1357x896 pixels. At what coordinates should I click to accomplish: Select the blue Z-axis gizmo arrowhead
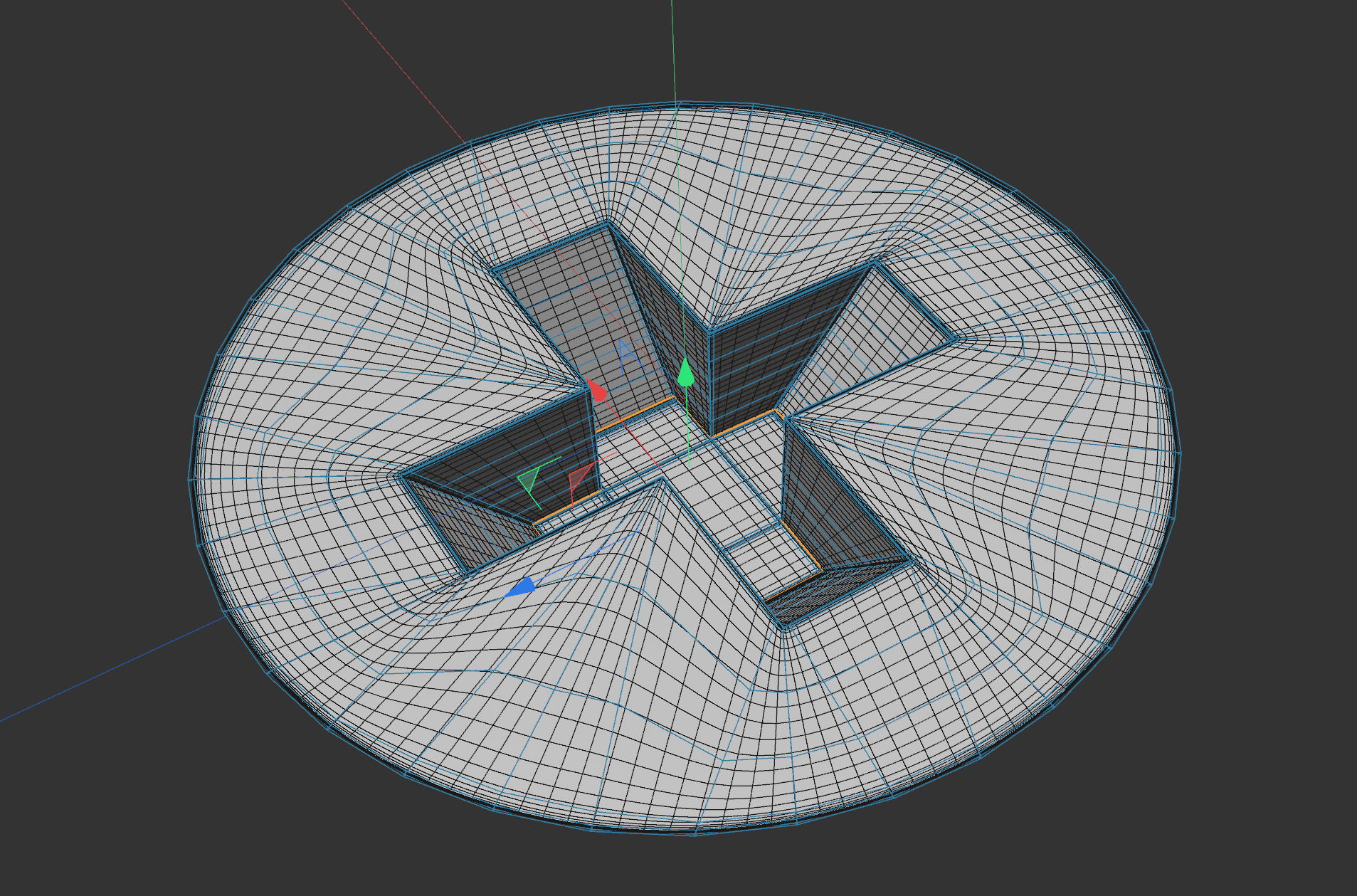click(521, 587)
